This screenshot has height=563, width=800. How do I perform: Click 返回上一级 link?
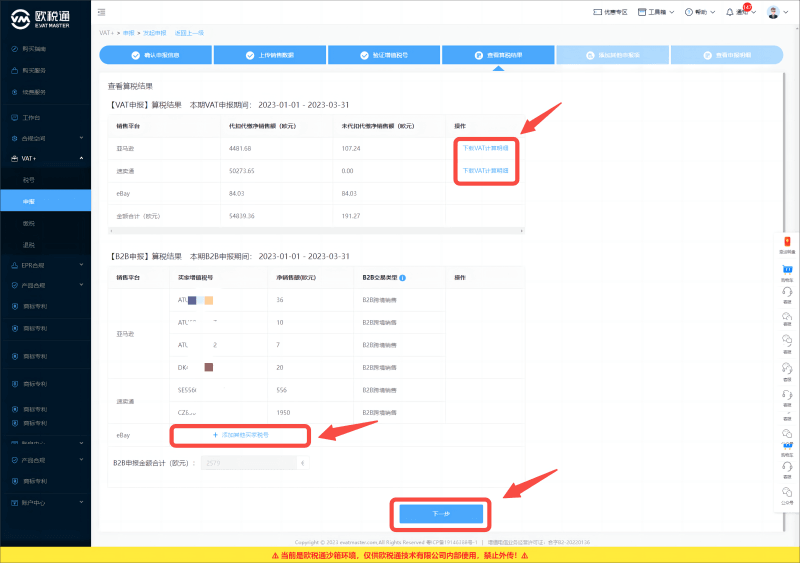[x=189, y=33]
